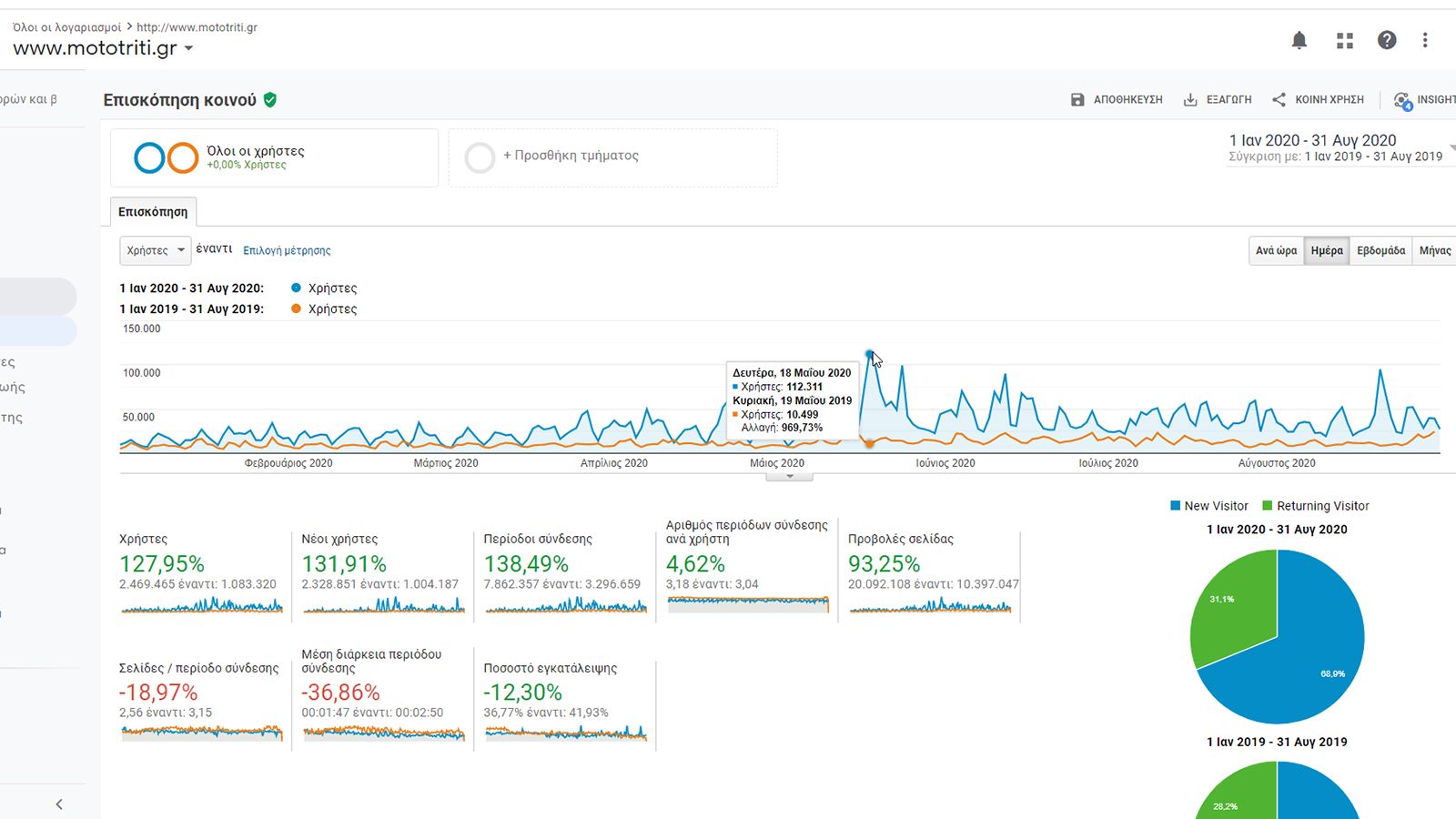Viewport: 1456px width, 819px height.
Task: Click the Επιλογή μέτρησης link
Action: 287,250
